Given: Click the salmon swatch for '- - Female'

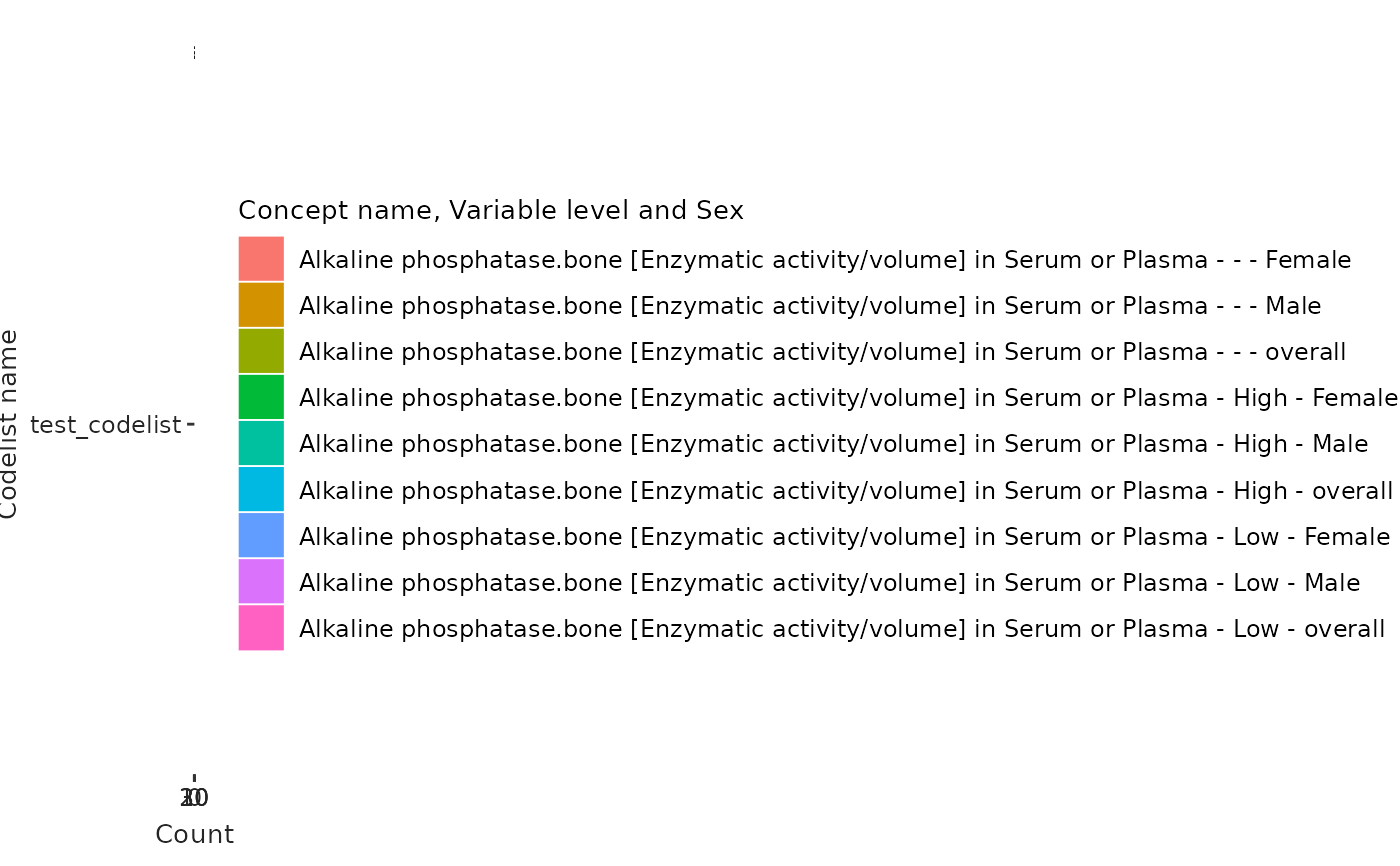Looking at the screenshot, I should pos(261,259).
